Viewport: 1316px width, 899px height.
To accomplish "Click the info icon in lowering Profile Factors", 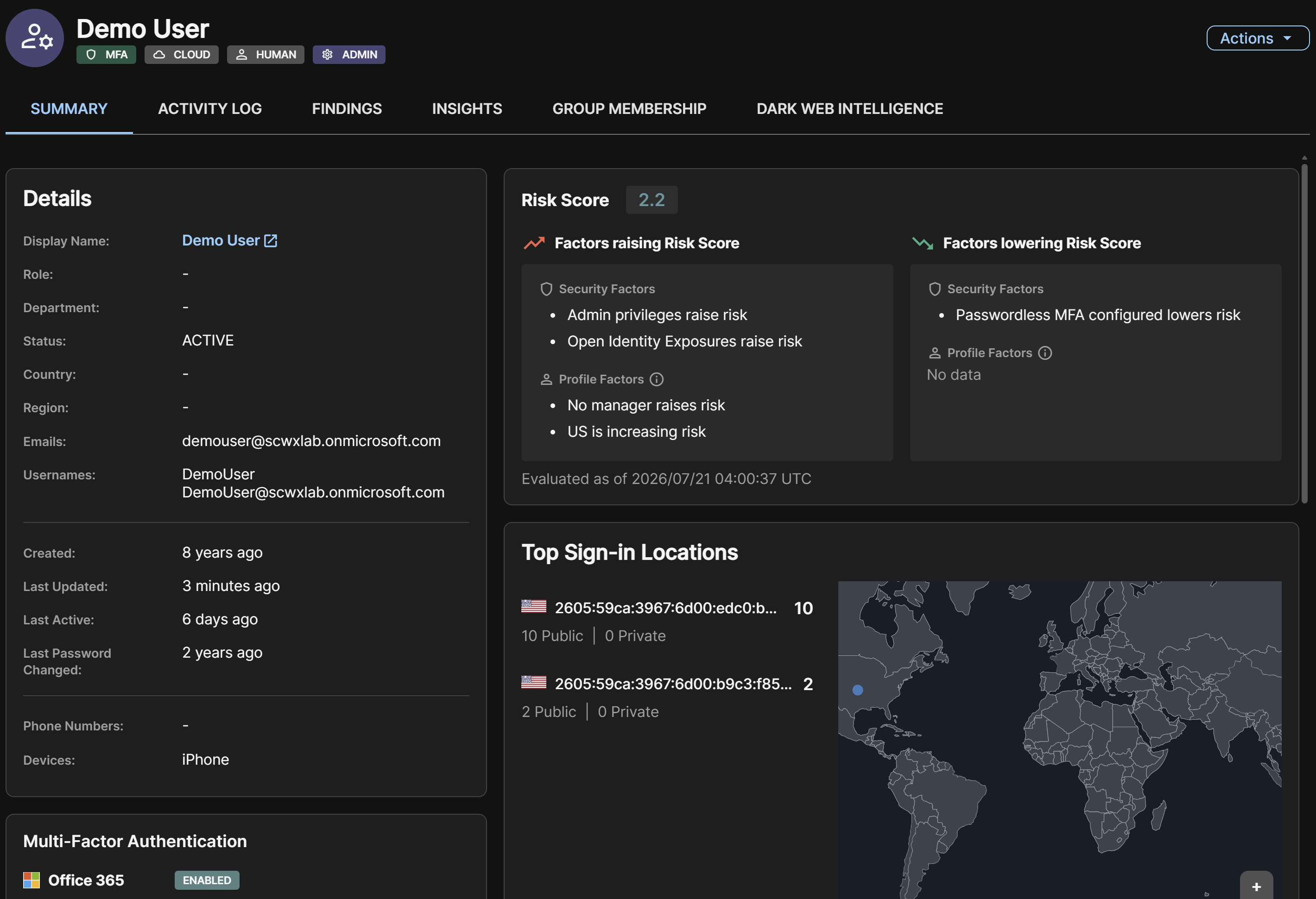I will pos(1045,352).
